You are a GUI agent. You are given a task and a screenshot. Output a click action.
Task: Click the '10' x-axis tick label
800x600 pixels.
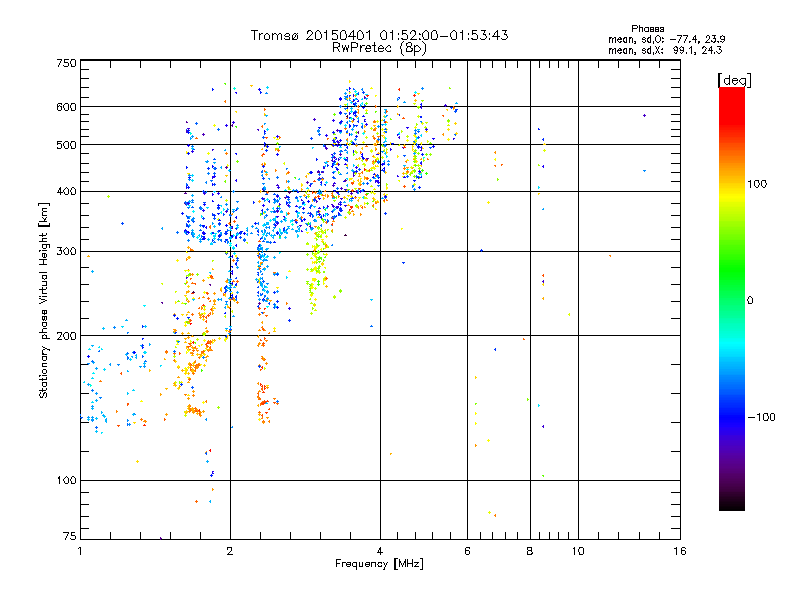point(578,551)
